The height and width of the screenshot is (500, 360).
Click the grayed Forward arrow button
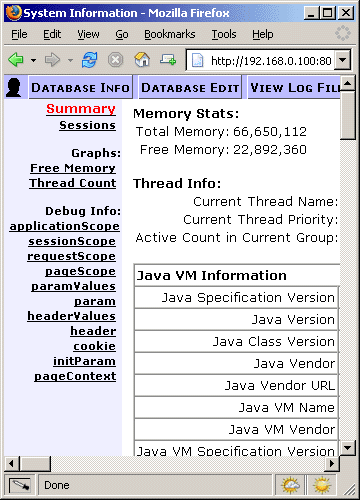[52, 60]
